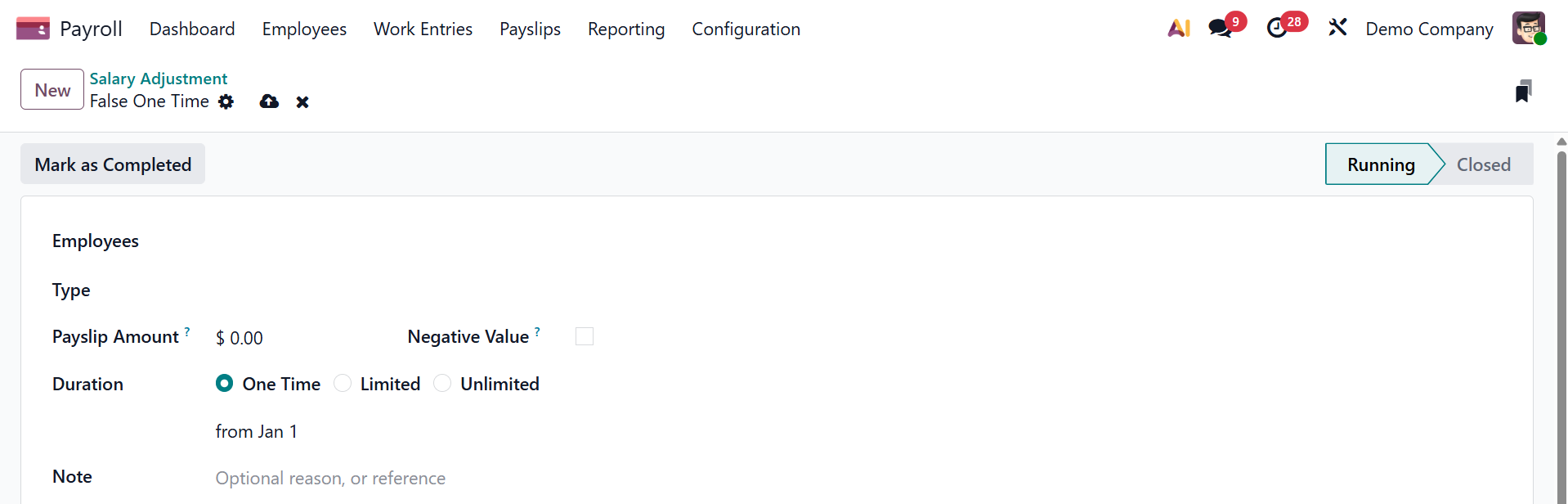Discard changes with the X icon
1568x504 pixels.
pyautogui.click(x=302, y=102)
